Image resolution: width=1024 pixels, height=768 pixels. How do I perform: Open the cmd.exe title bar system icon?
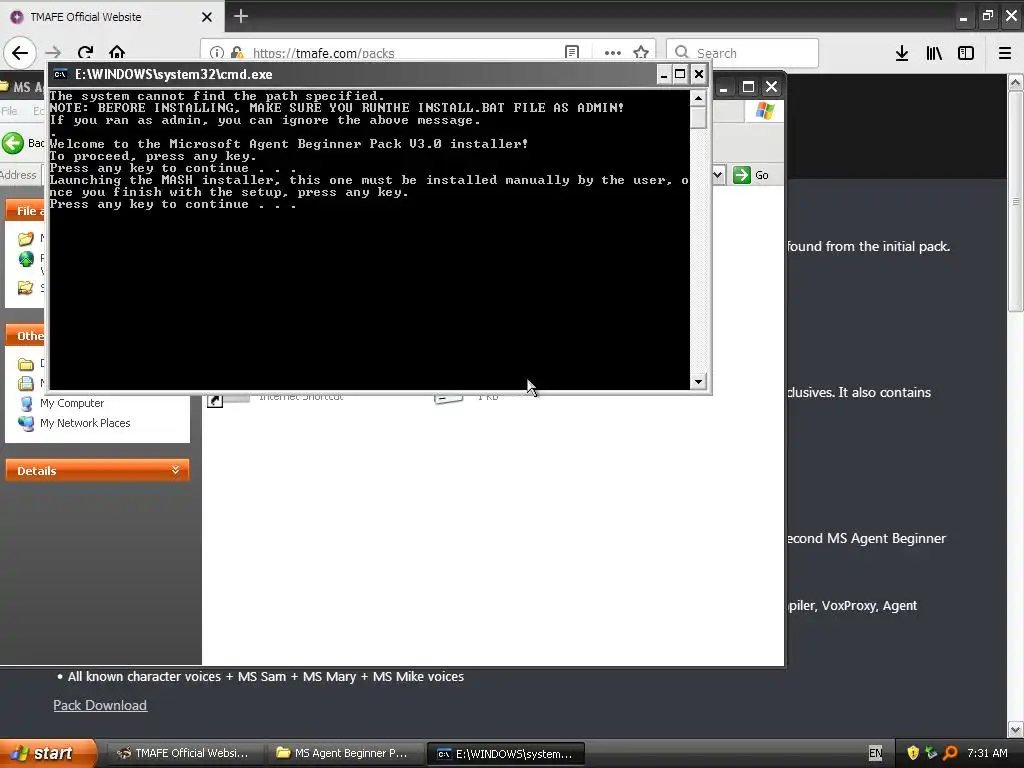[x=61, y=74]
